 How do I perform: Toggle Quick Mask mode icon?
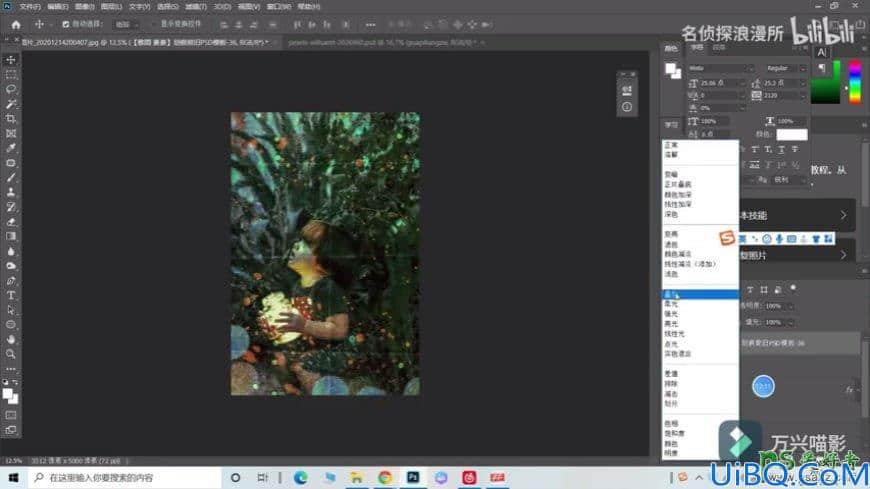point(11,415)
